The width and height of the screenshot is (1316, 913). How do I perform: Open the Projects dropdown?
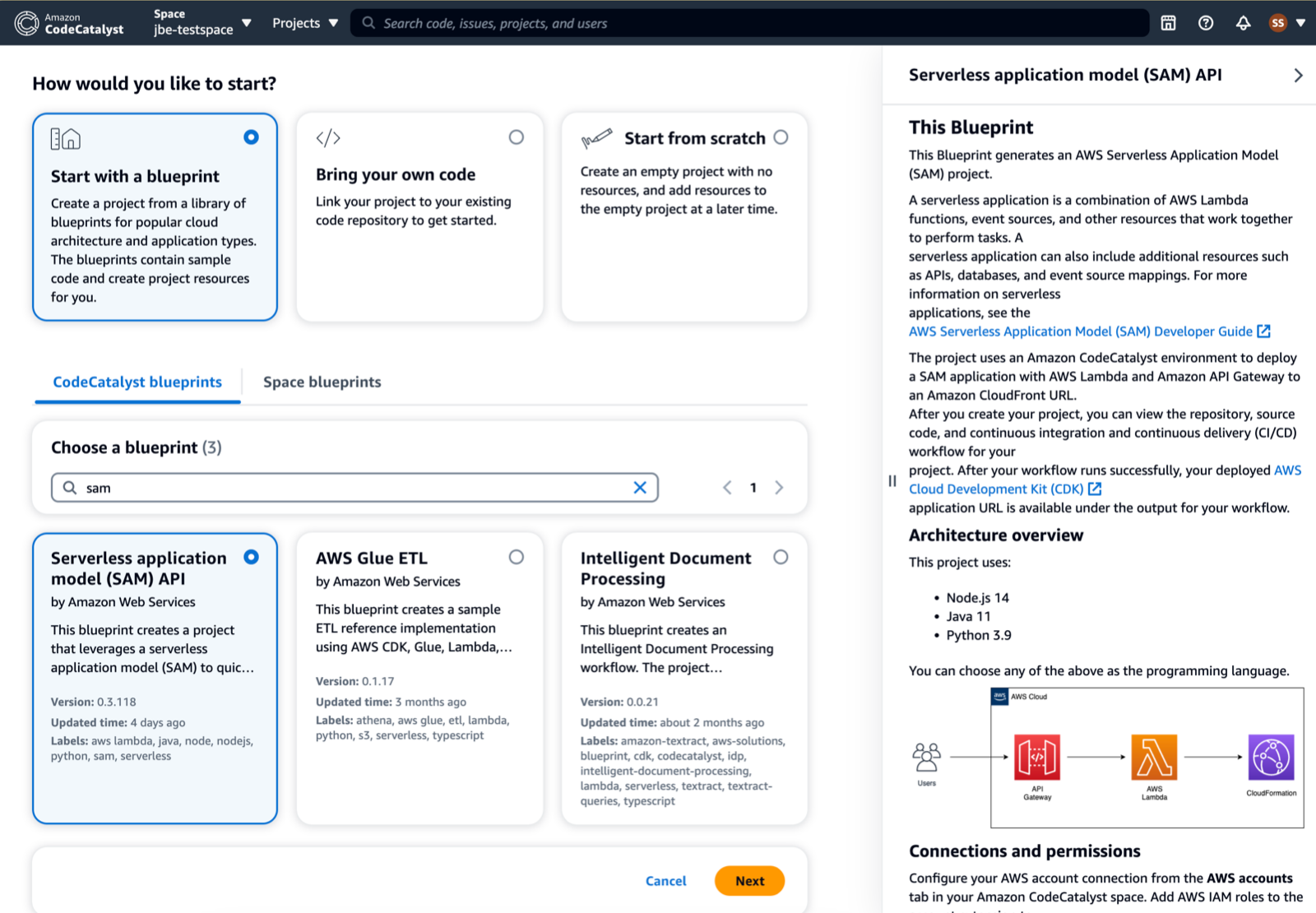[304, 23]
